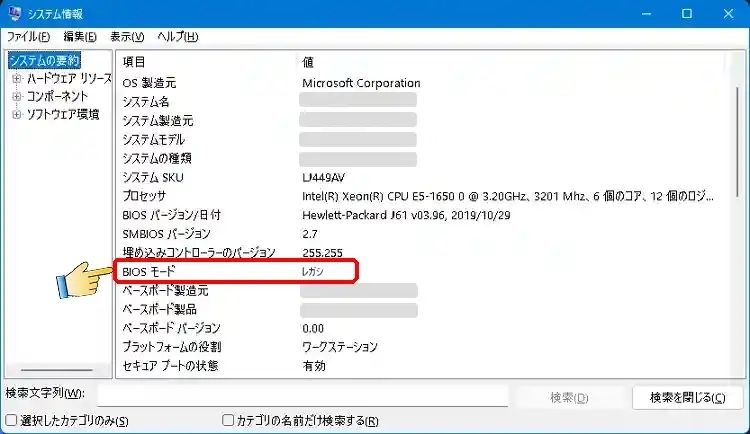
Task: Click the レガシ BIOS mode value
Action: pos(312,271)
